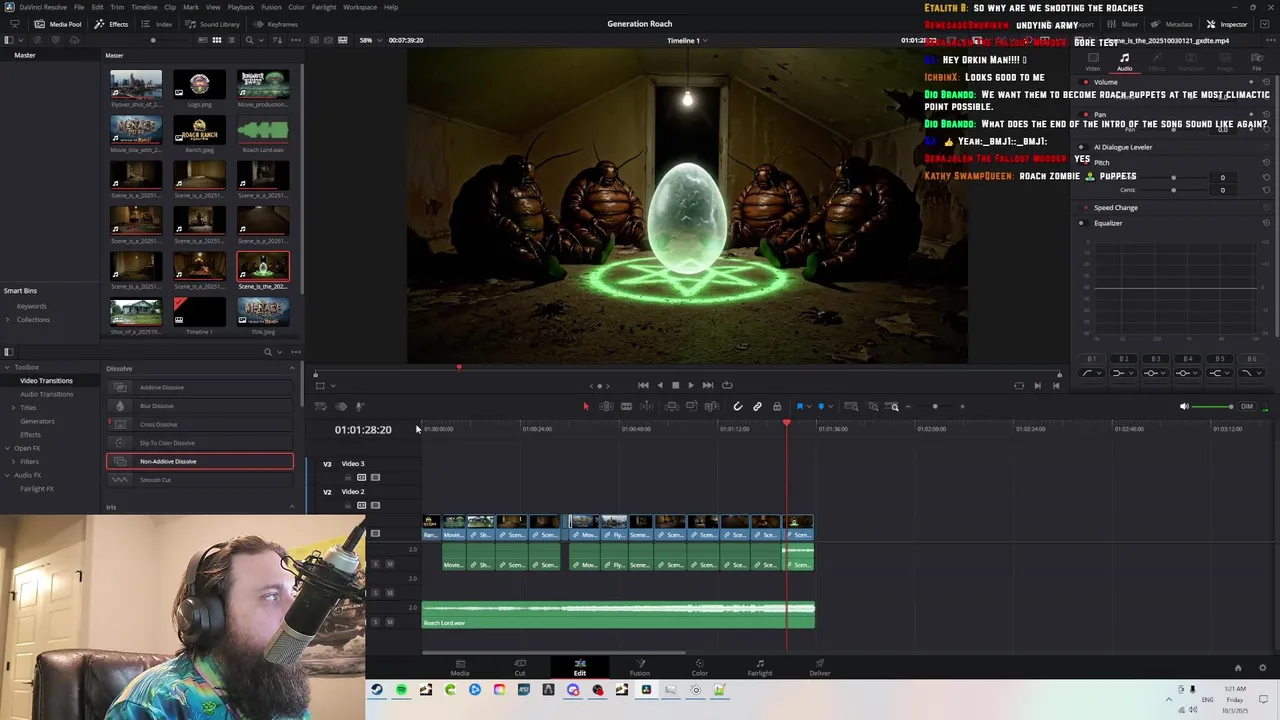Expand Open FX tree item
The width and height of the screenshot is (1280, 720).
pyautogui.click(x=7, y=448)
